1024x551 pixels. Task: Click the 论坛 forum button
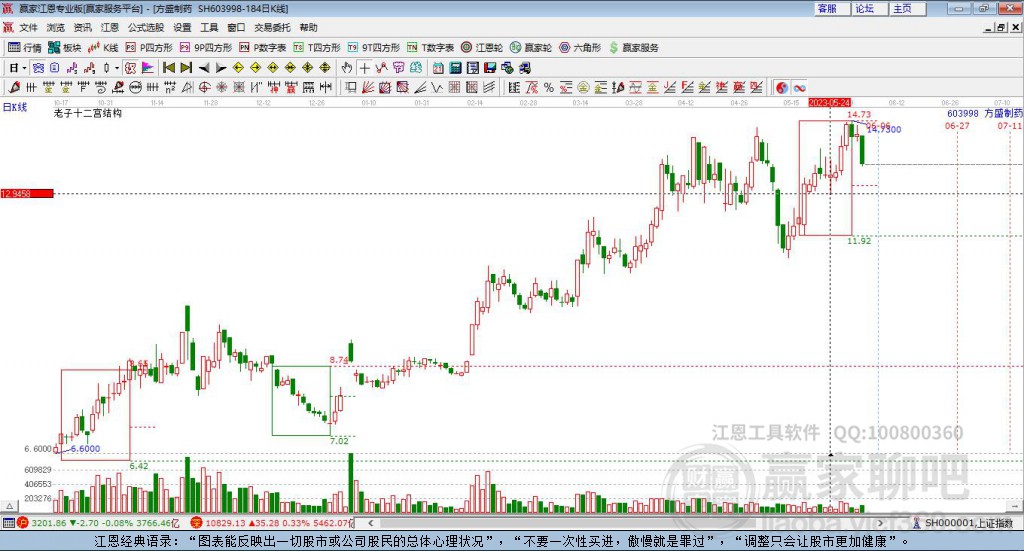[870, 8]
